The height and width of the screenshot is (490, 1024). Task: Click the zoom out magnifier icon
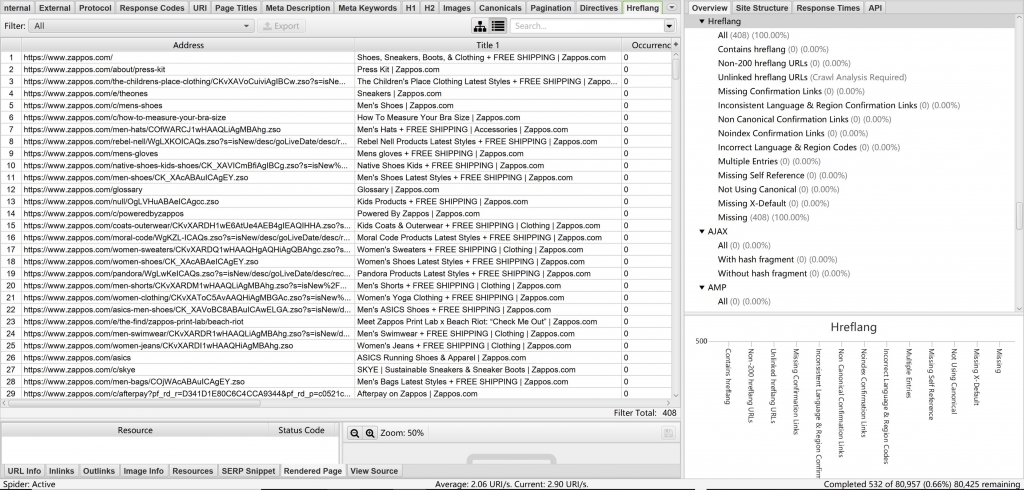[354, 433]
